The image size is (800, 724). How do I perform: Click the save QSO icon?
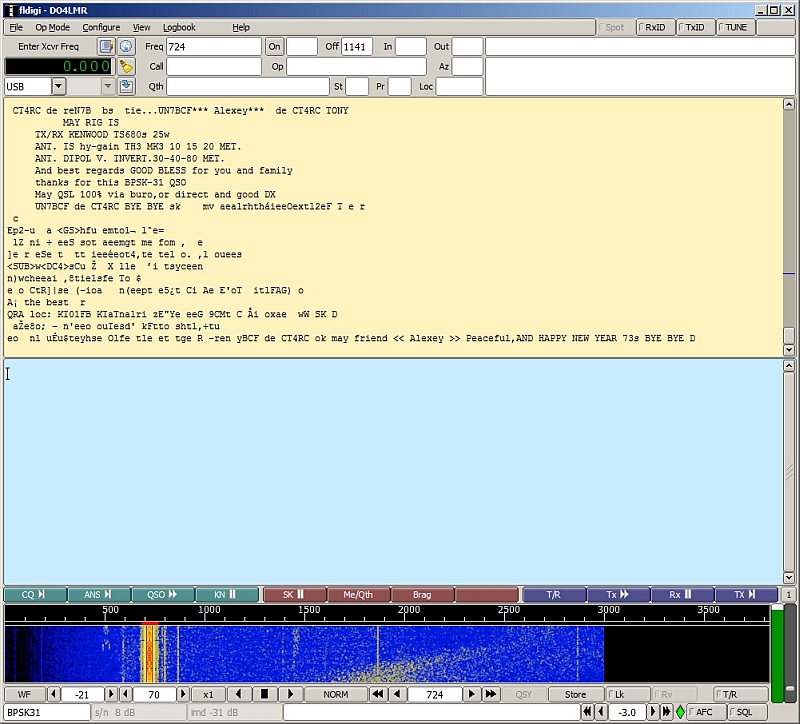(126, 87)
